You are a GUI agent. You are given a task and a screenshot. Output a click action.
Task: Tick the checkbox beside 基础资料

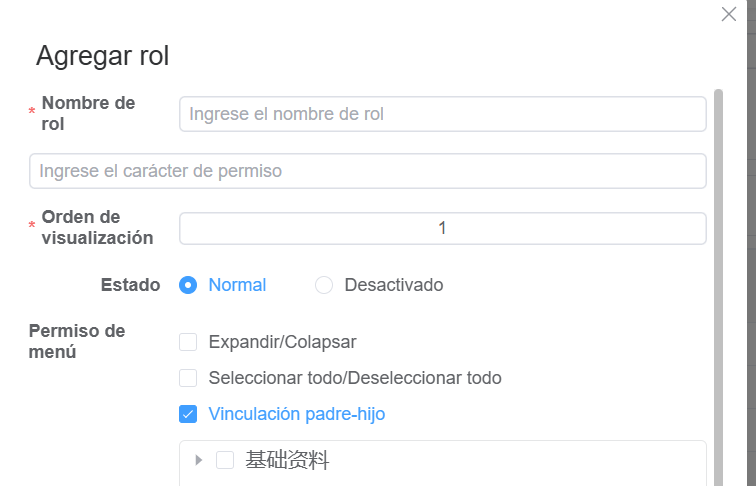pos(225,460)
